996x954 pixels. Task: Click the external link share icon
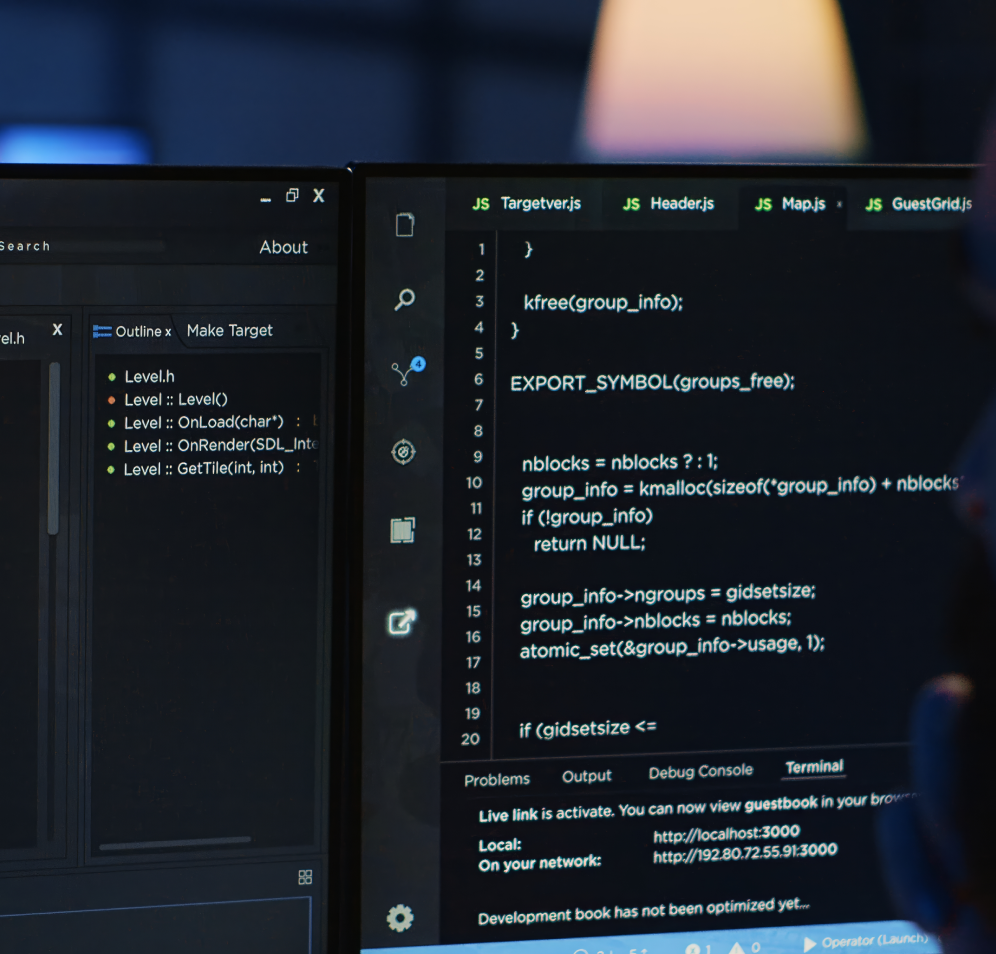tap(402, 622)
